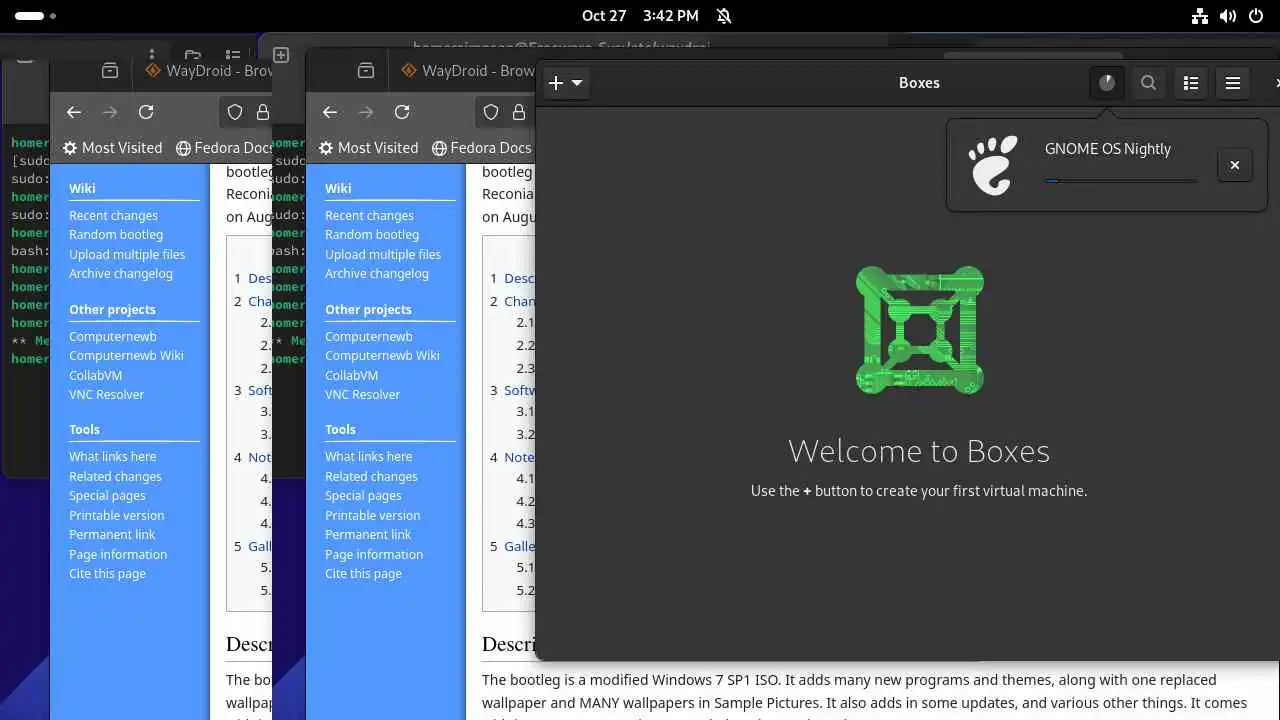Click the do-not-disturb bell icon
This screenshot has width=1280, height=720.
[724, 16]
